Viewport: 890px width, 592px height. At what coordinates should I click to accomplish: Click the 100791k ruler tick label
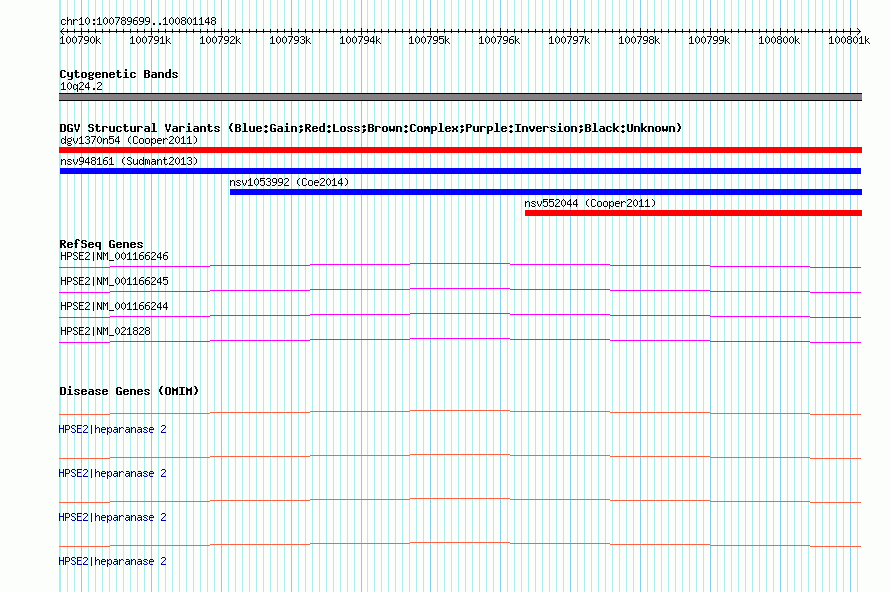[x=150, y=40]
